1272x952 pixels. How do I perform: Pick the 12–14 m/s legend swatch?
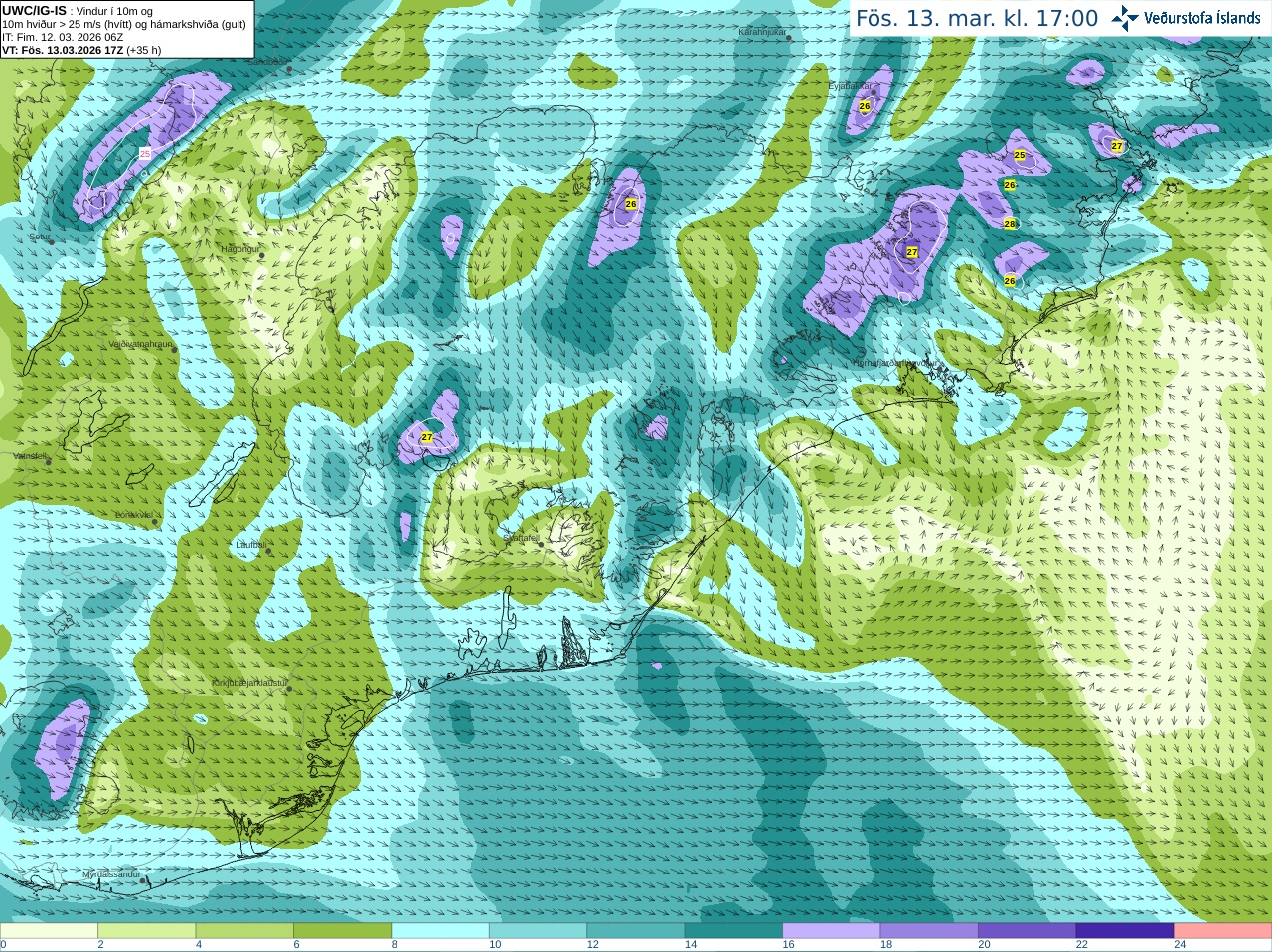(636, 931)
